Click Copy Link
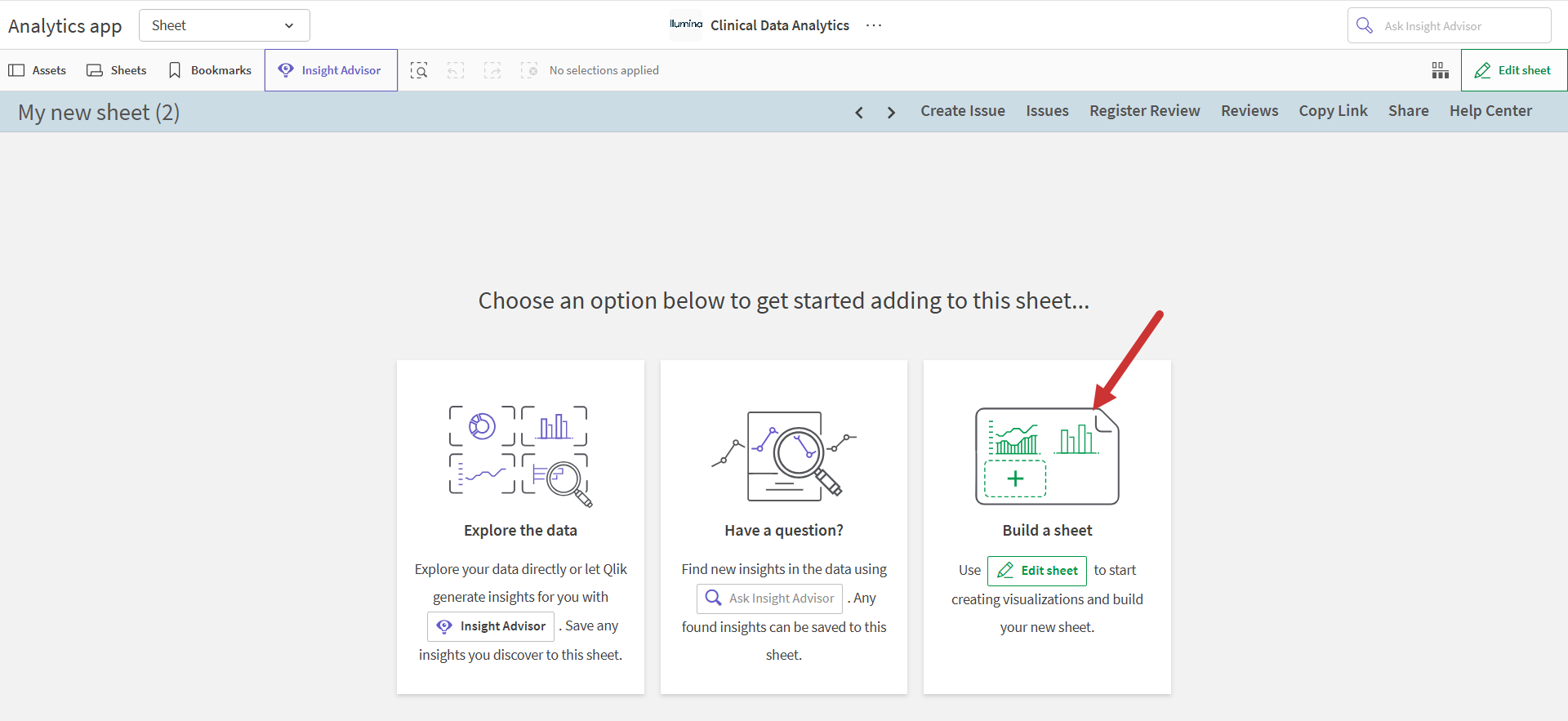 [x=1333, y=111]
